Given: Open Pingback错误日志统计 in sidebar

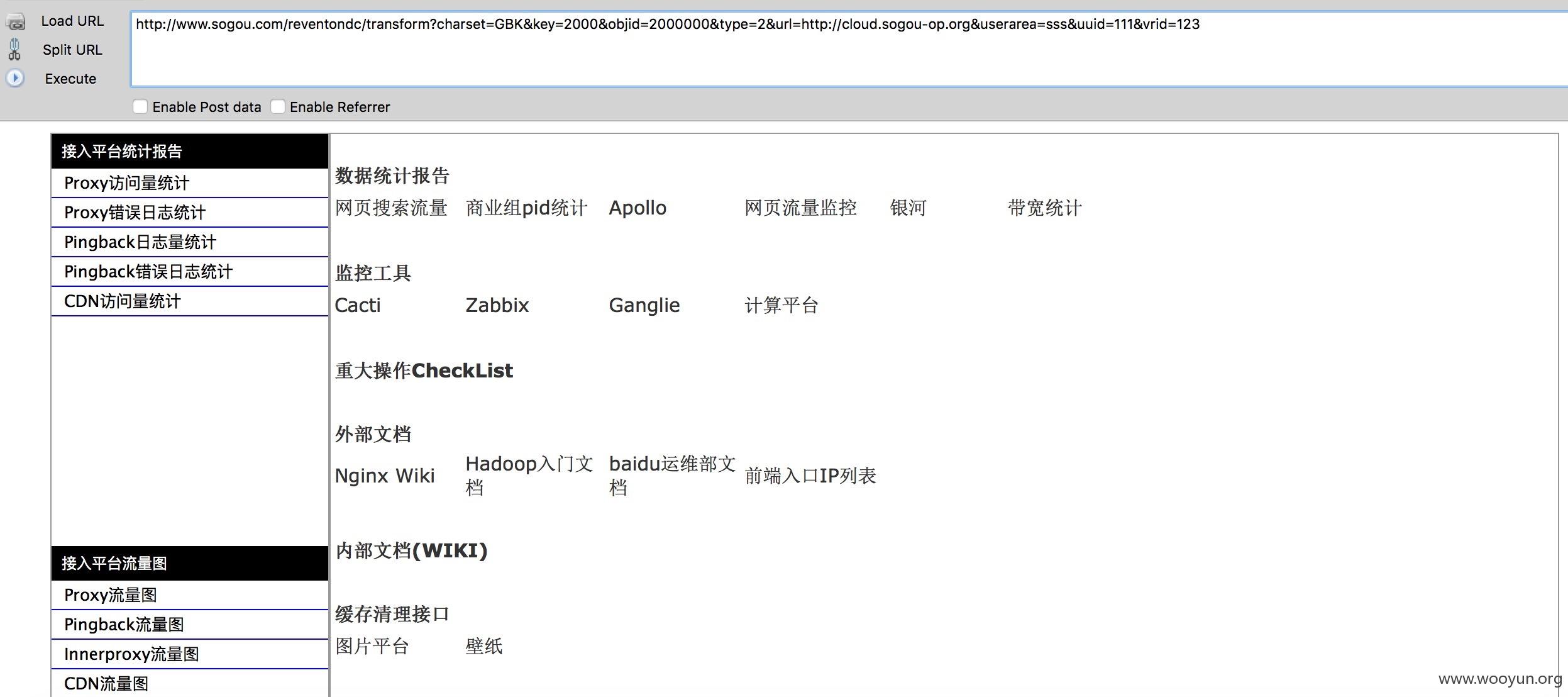Looking at the screenshot, I should pos(190,272).
